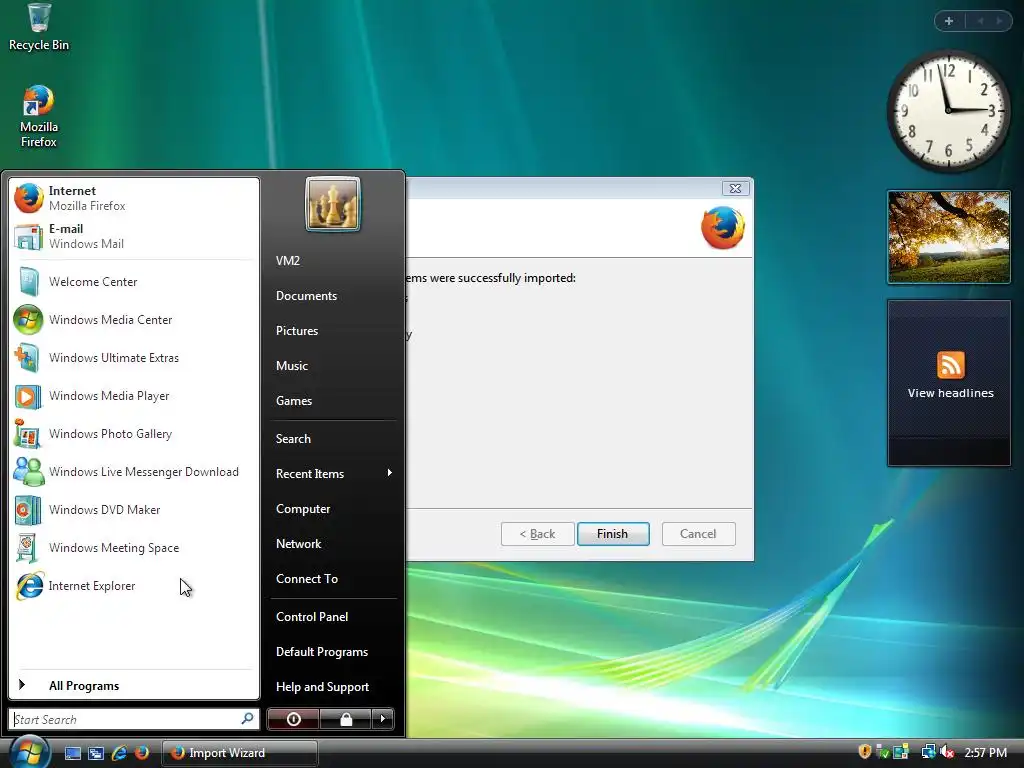Click the green checkmark tray icon

pos(882,752)
